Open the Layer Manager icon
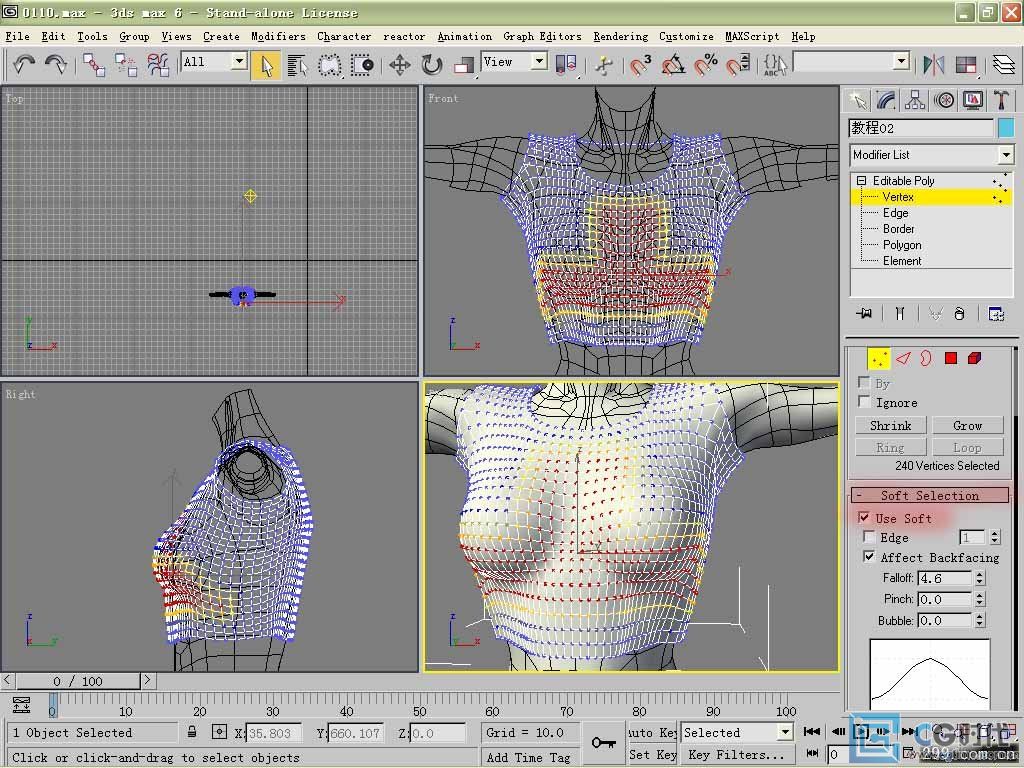1024x768 pixels. click(1004, 65)
